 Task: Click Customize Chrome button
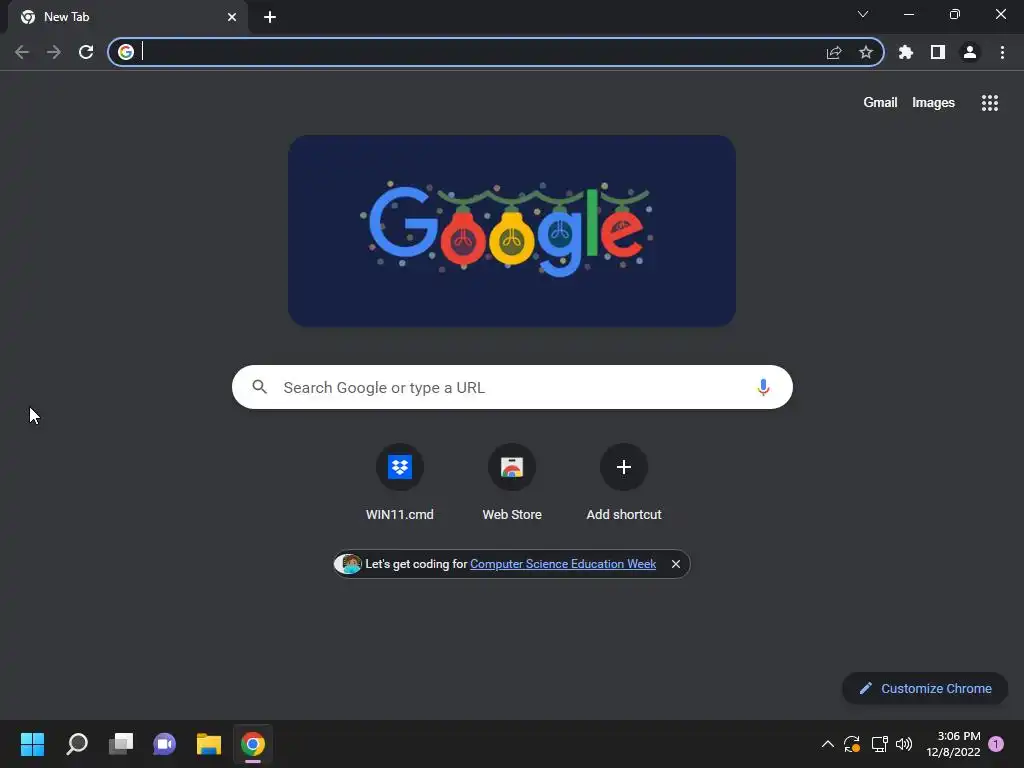(925, 688)
